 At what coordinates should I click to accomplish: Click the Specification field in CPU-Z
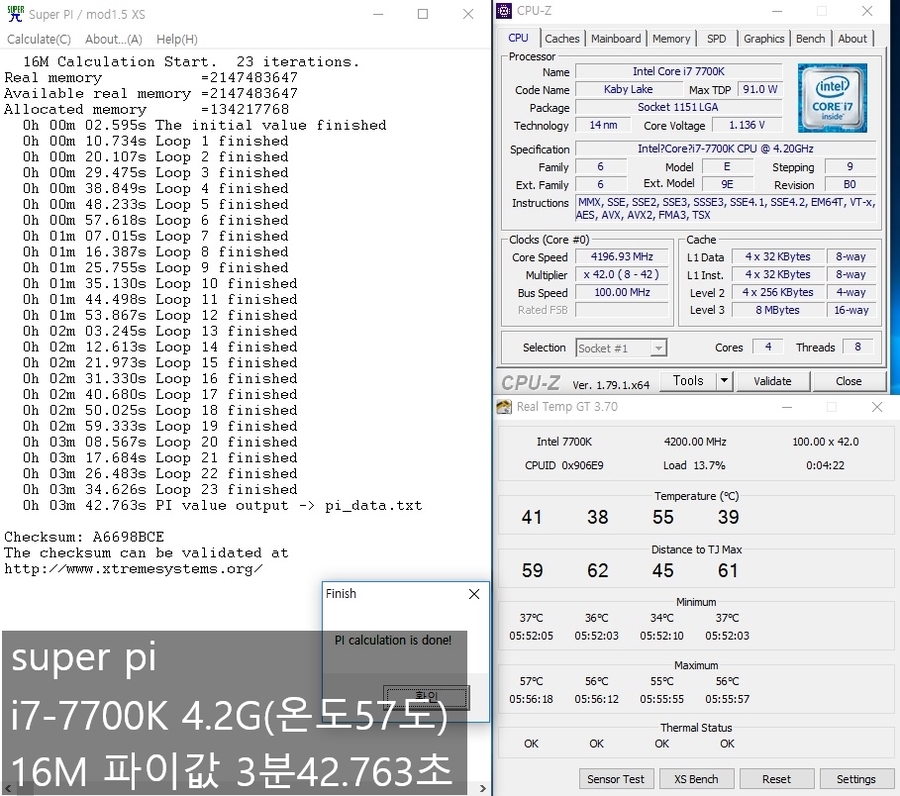tap(726, 149)
